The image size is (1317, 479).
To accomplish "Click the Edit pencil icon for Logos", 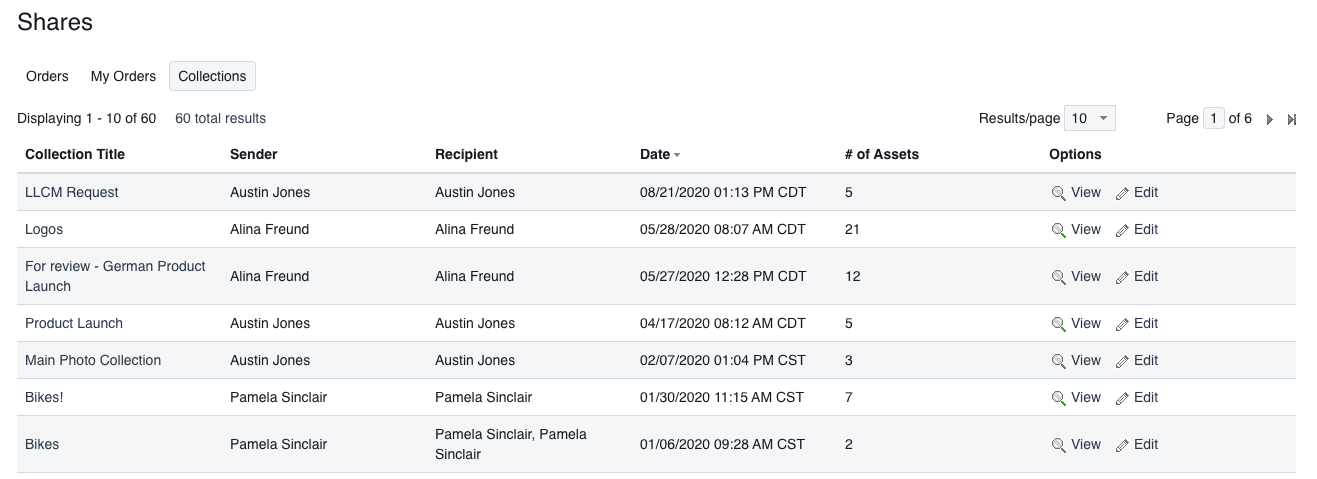I will pos(1122,230).
